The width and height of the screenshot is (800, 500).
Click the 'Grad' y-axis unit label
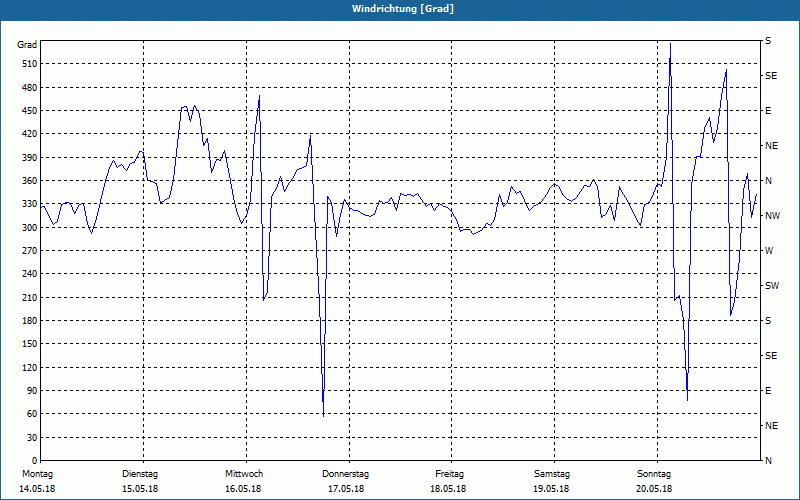(x=27, y=45)
